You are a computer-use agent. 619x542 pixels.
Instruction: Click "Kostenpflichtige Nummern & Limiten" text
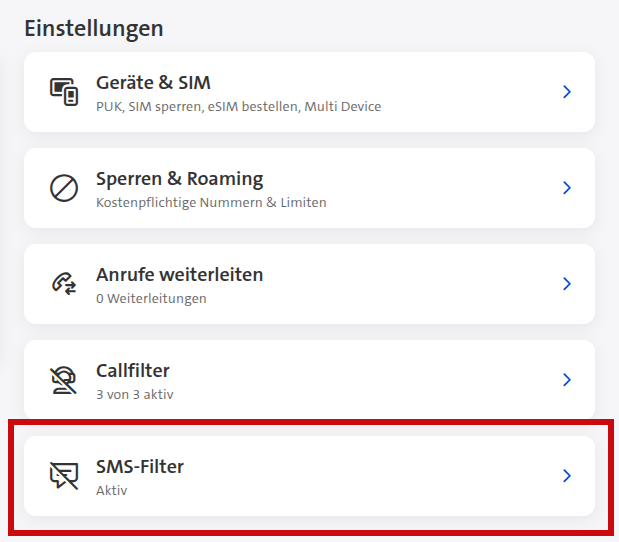211,202
